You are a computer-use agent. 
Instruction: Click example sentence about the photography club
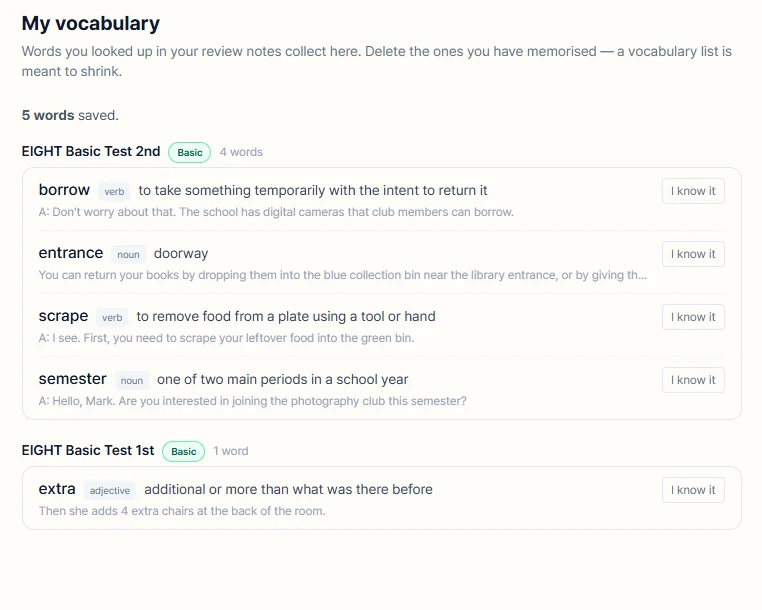(x=252, y=401)
